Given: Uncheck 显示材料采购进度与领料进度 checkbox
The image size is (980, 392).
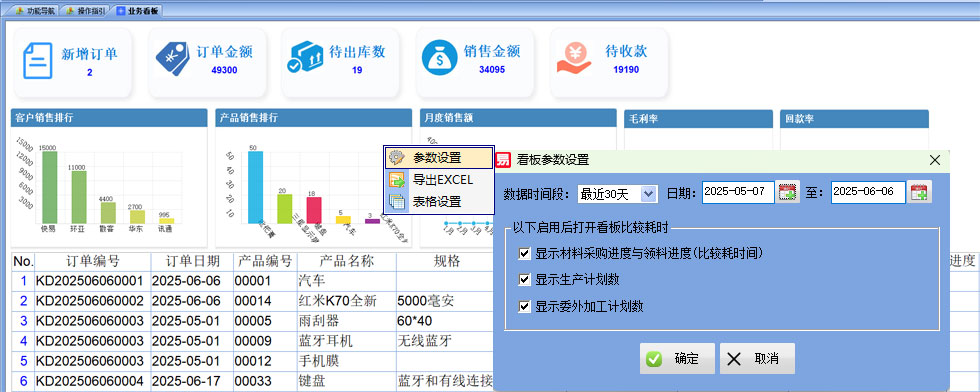Looking at the screenshot, I should coord(524,254).
